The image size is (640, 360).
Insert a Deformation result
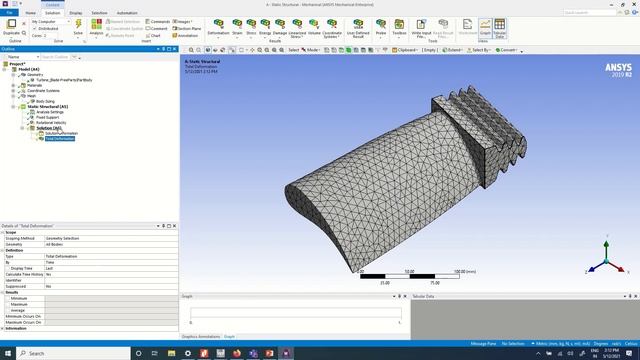tap(218, 27)
